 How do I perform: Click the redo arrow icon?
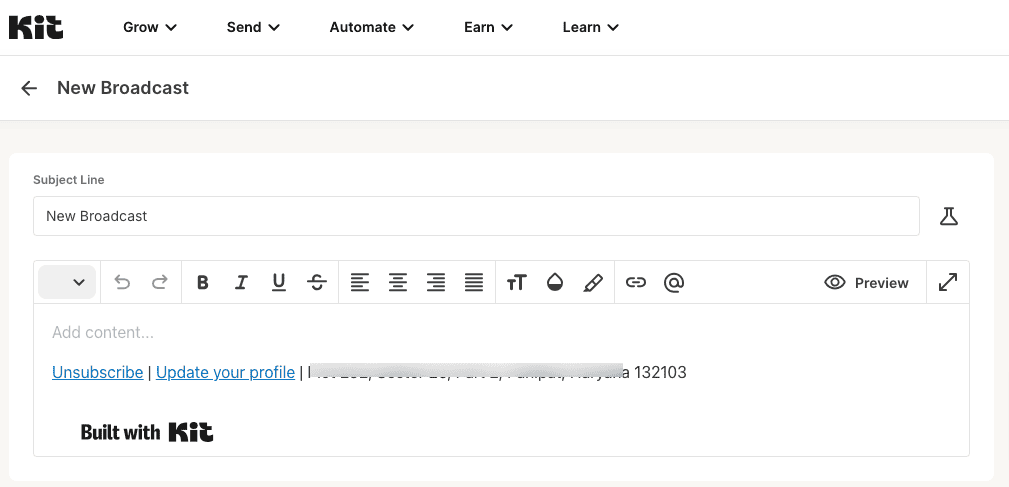159,283
